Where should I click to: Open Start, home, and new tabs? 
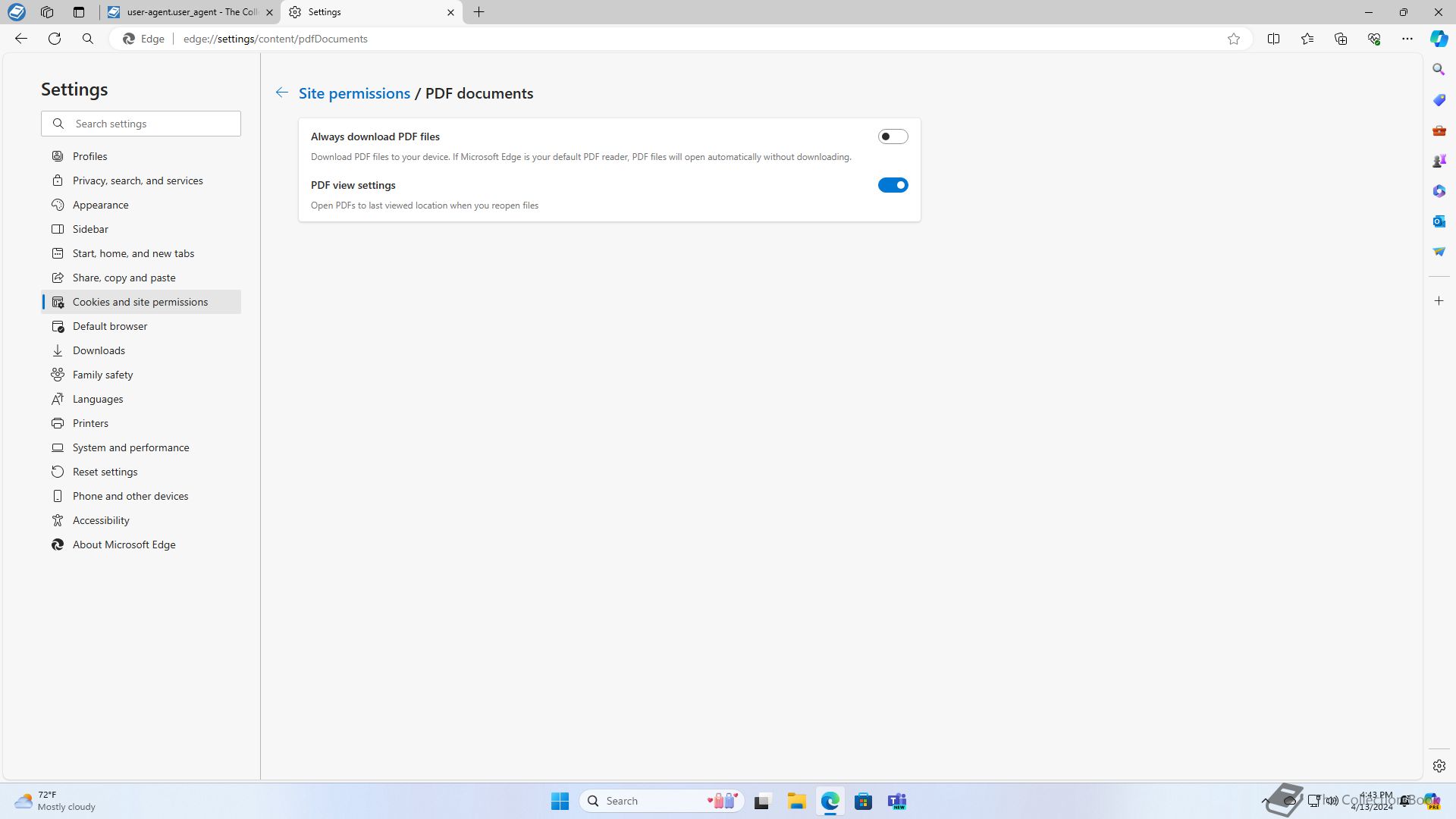[x=141, y=253]
